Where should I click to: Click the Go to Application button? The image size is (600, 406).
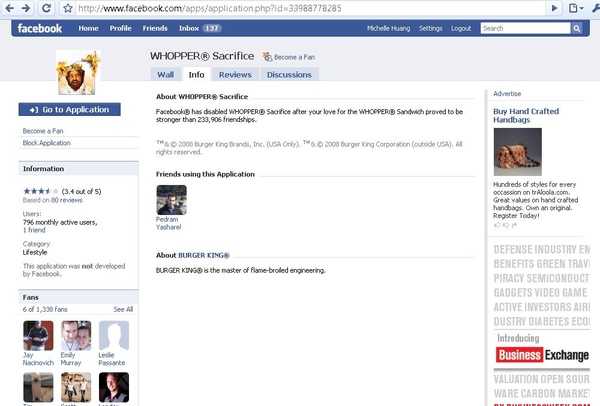(70, 109)
